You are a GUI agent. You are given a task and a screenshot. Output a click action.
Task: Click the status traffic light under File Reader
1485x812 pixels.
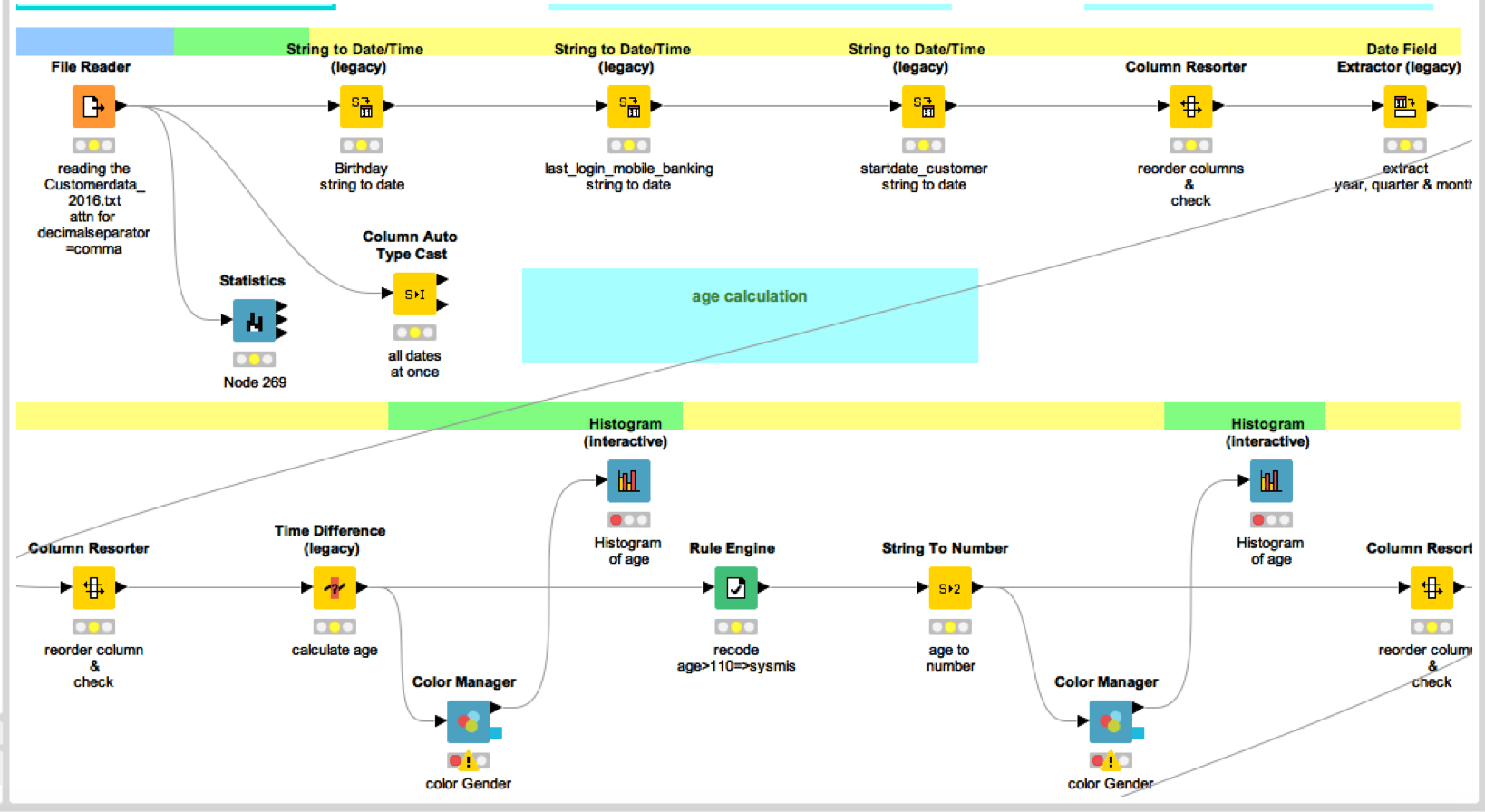pos(93,145)
